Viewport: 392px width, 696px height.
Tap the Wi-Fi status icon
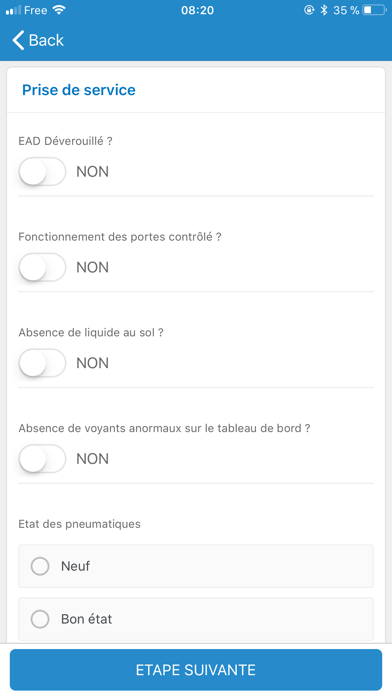[x=59, y=10]
